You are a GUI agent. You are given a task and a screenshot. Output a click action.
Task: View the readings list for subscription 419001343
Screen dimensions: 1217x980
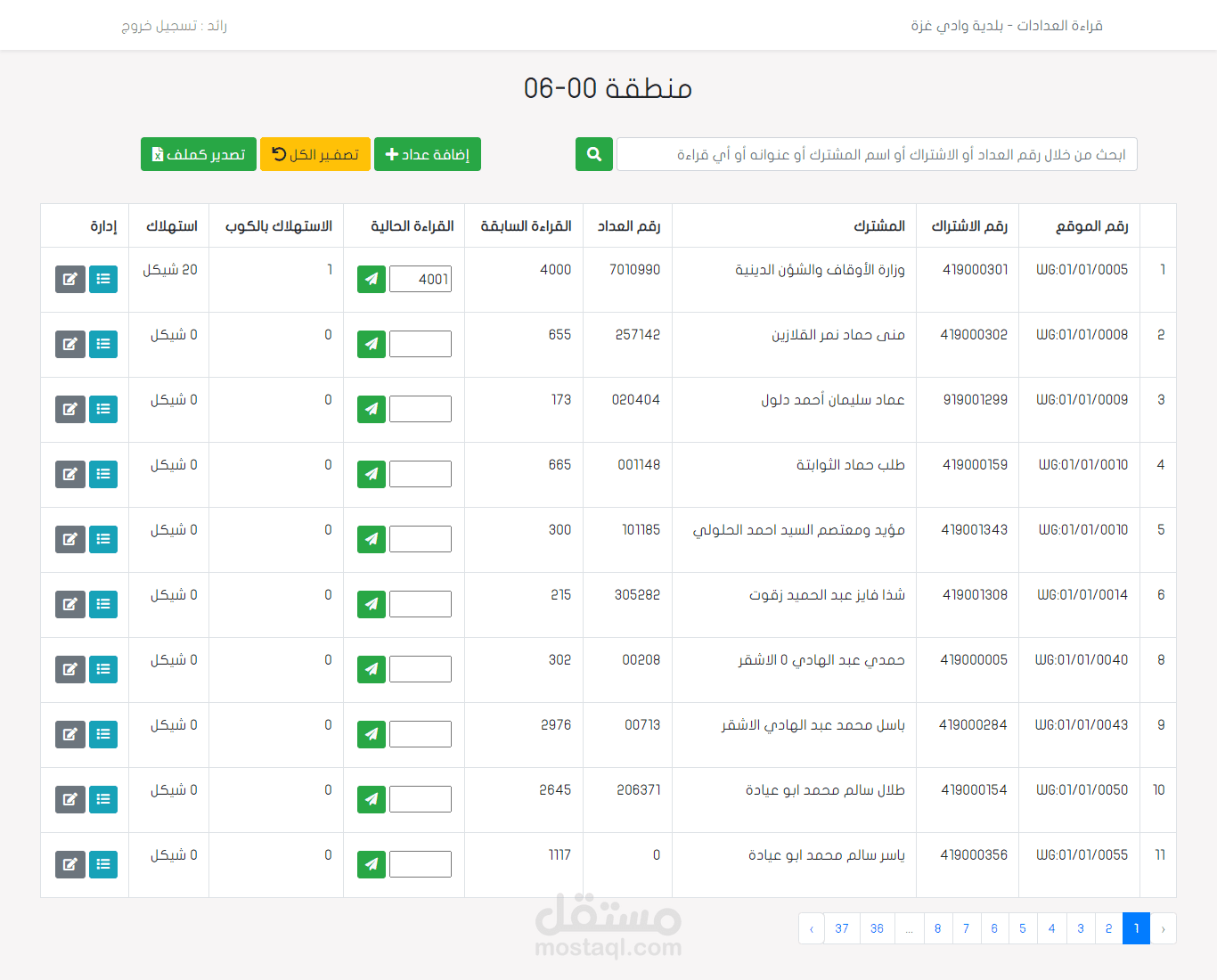pyautogui.click(x=103, y=539)
